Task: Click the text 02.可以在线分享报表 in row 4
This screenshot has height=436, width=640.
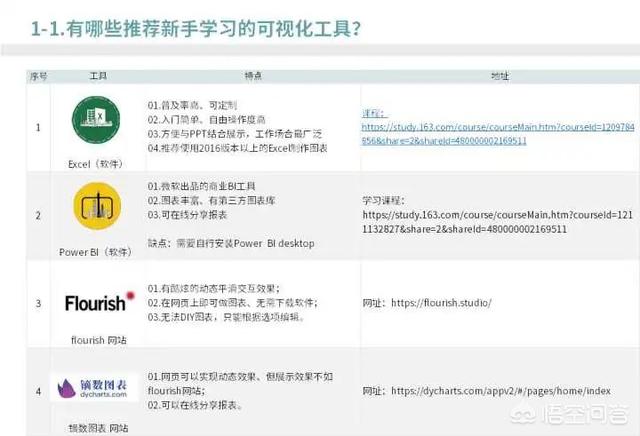Action: [195, 405]
